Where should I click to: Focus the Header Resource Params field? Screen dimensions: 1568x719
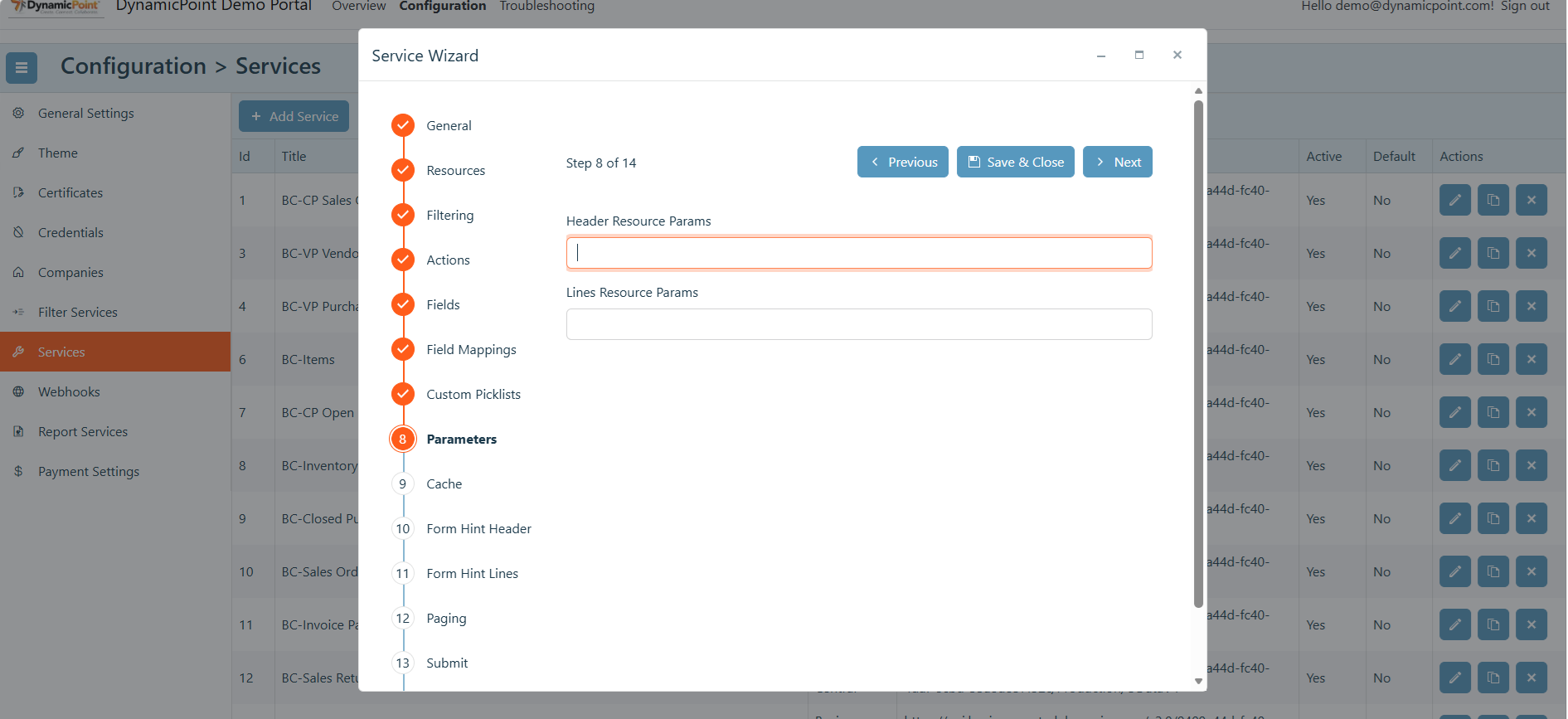pos(859,253)
